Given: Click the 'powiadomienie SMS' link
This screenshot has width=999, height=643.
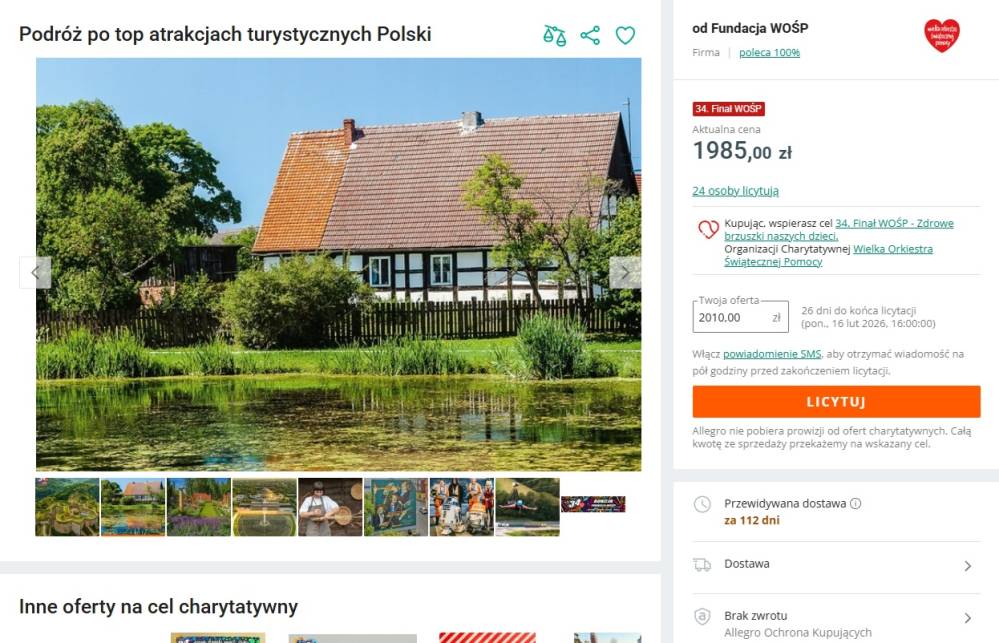Looking at the screenshot, I should (x=772, y=354).
